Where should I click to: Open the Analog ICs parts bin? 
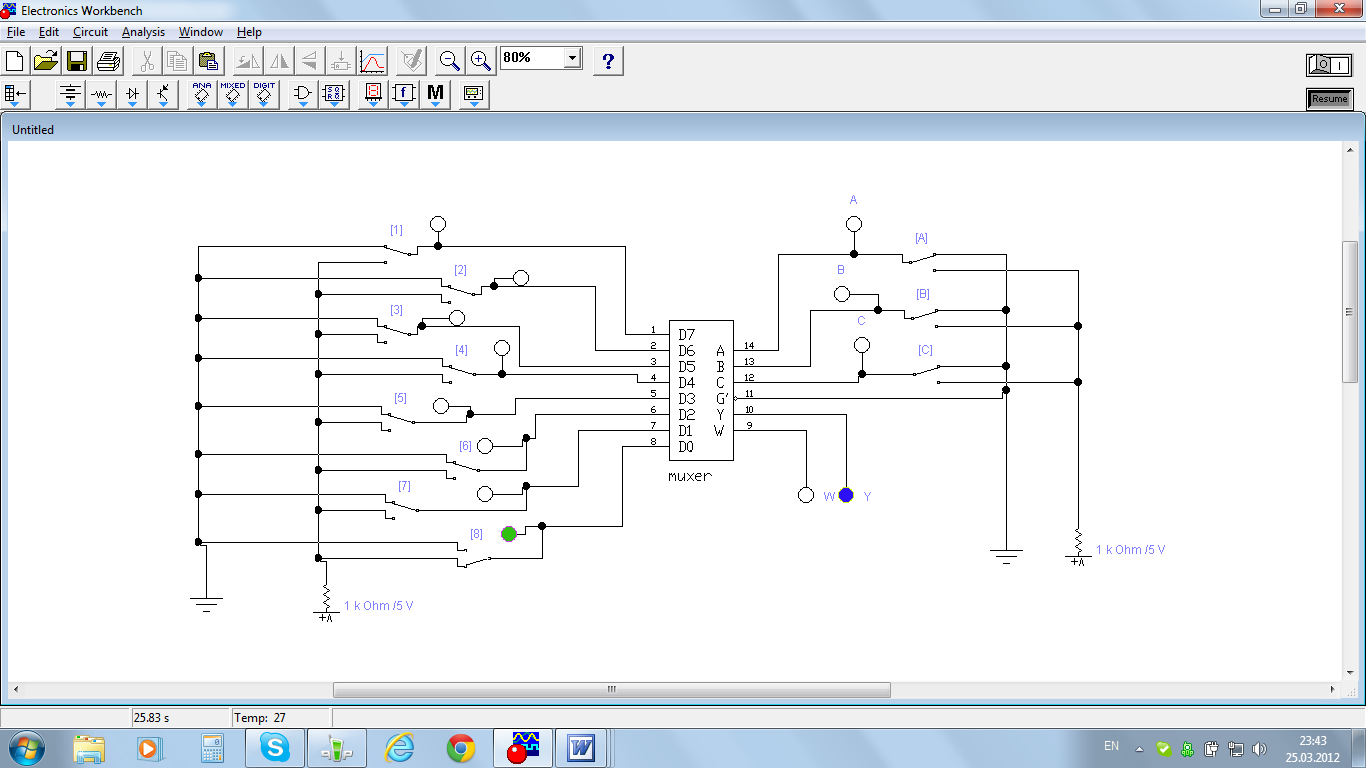[202, 95]
